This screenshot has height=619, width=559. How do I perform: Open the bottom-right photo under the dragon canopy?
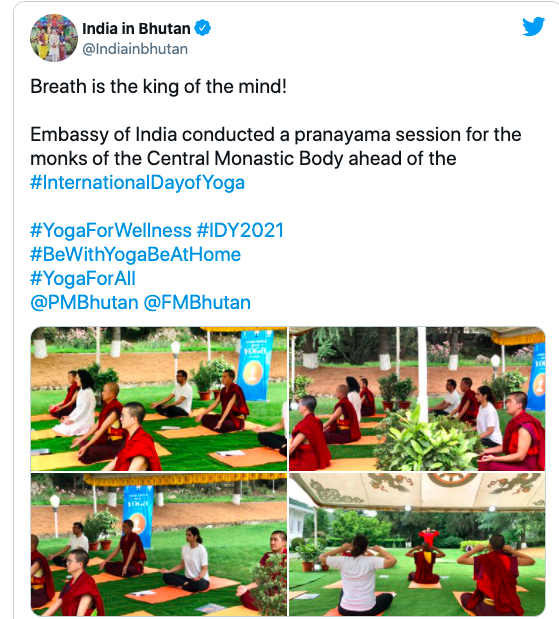(x=417, y=544)
